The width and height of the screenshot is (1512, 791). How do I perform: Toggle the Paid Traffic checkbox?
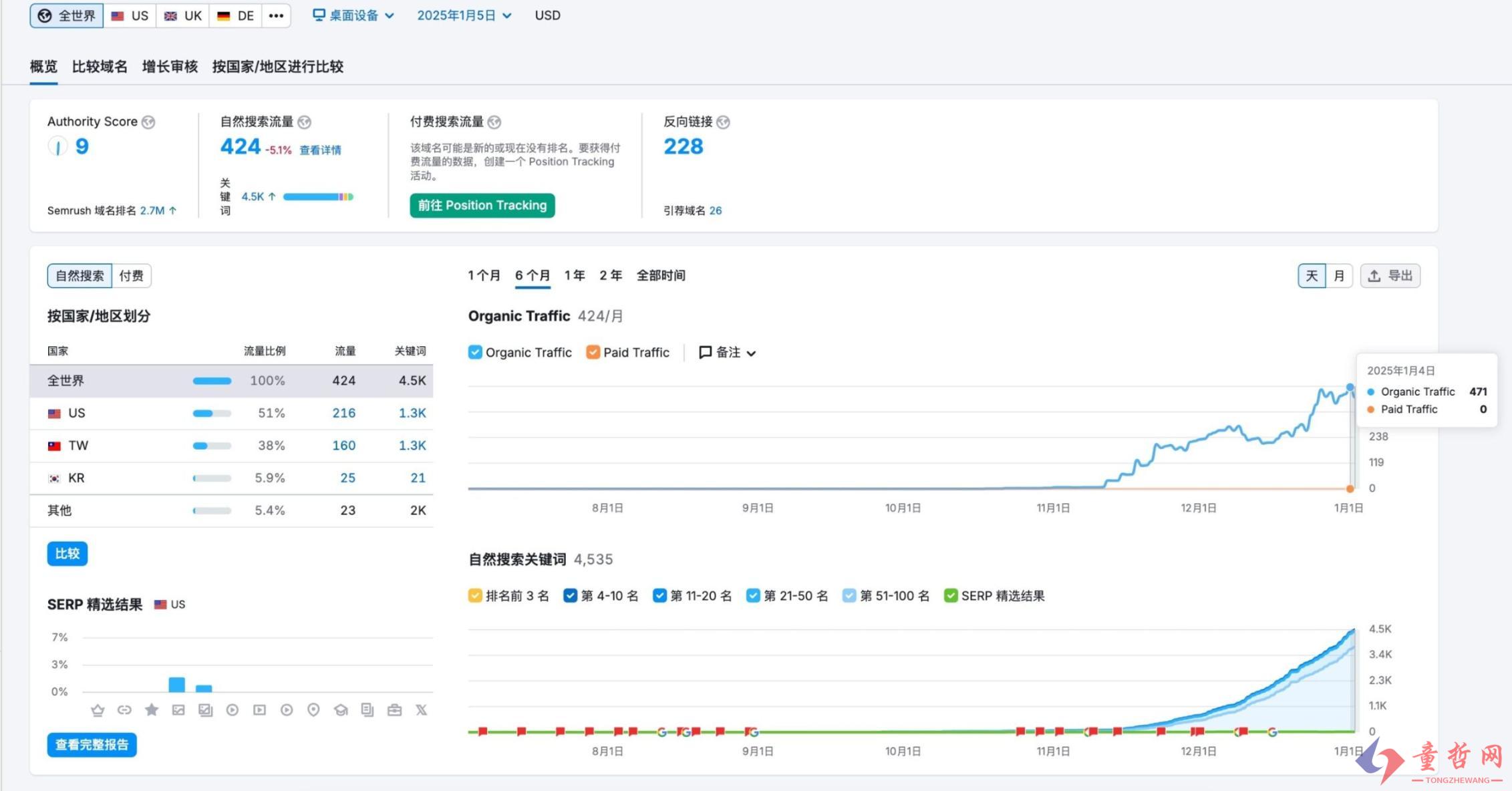coord(593,352)
